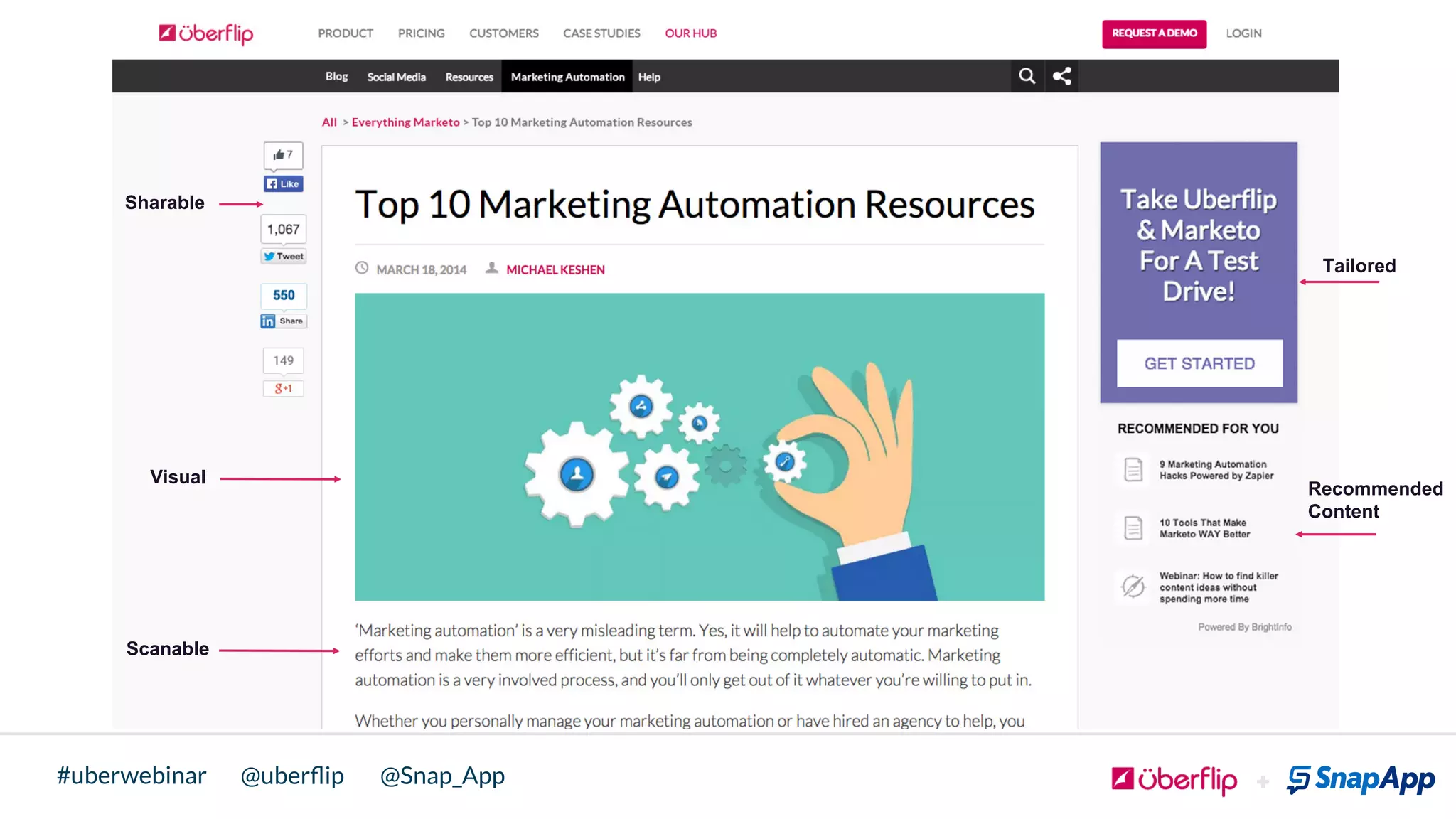Click the gears and hand article image
Image resolution: width=1456 pixels, height=819 pixels.
(700, 446)
